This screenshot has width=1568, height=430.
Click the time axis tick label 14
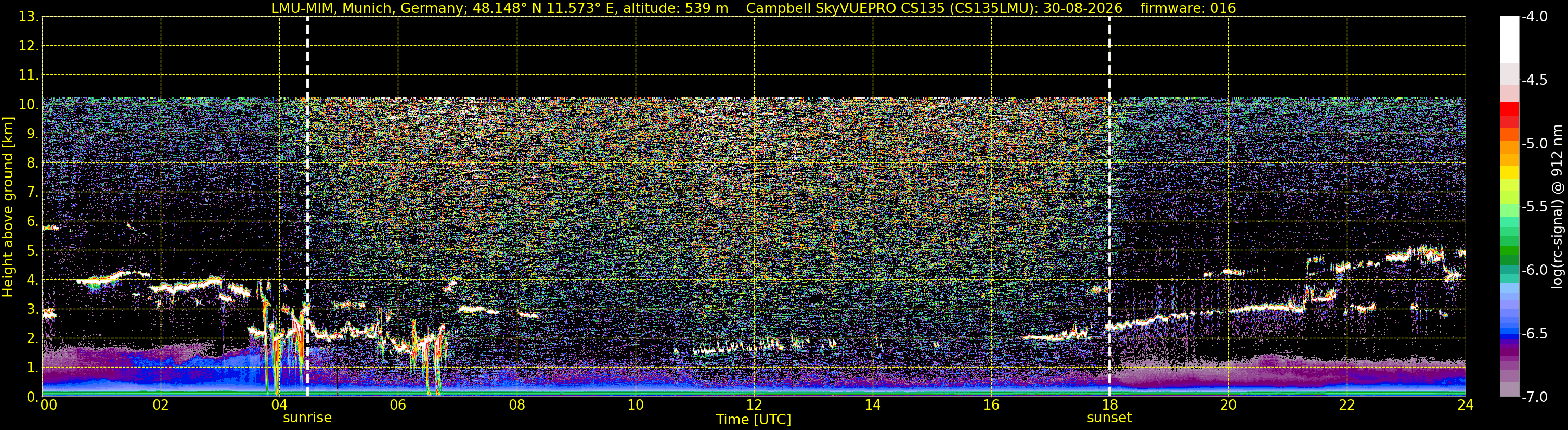coord(873,405)
